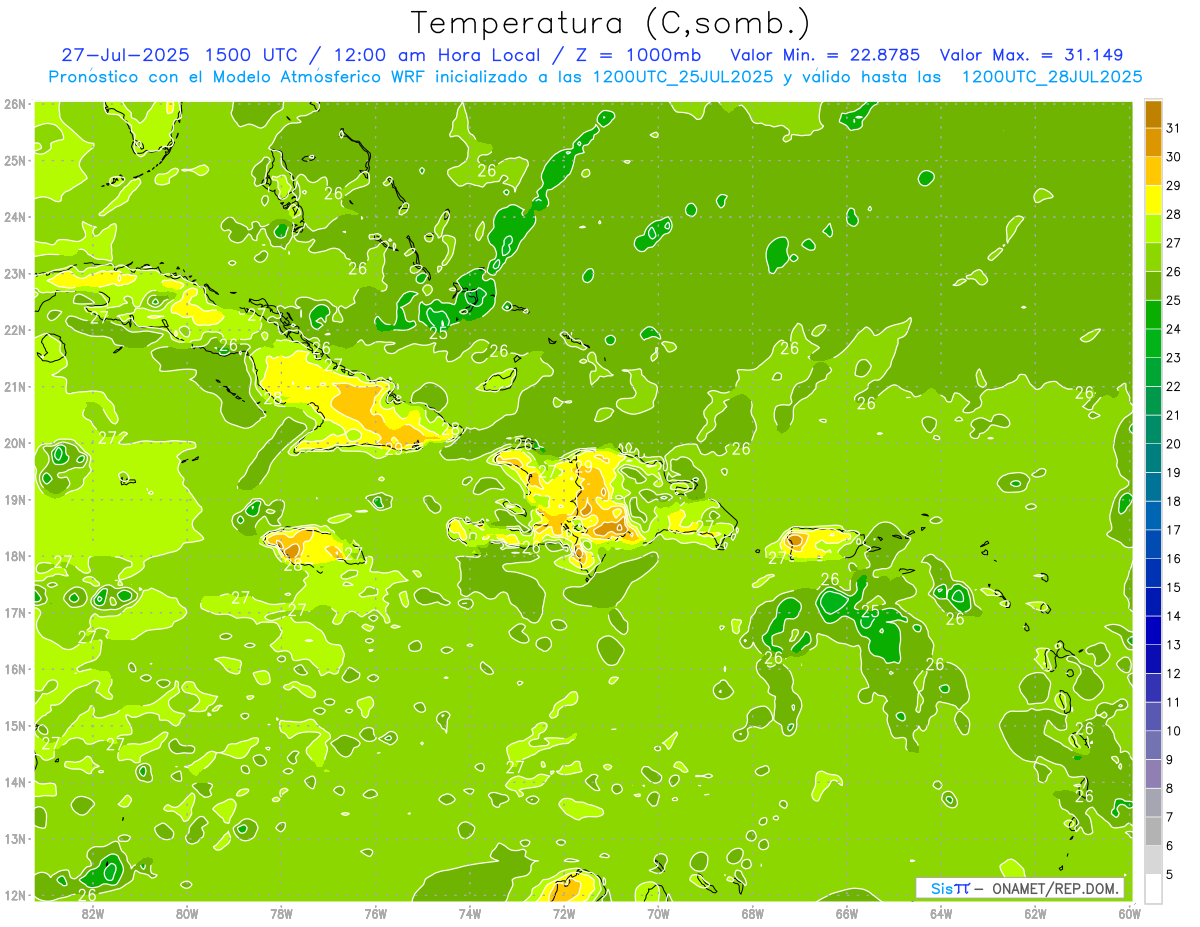
Task: Click the number 12 on the color scale
Action: click(x=1174, y=673)
